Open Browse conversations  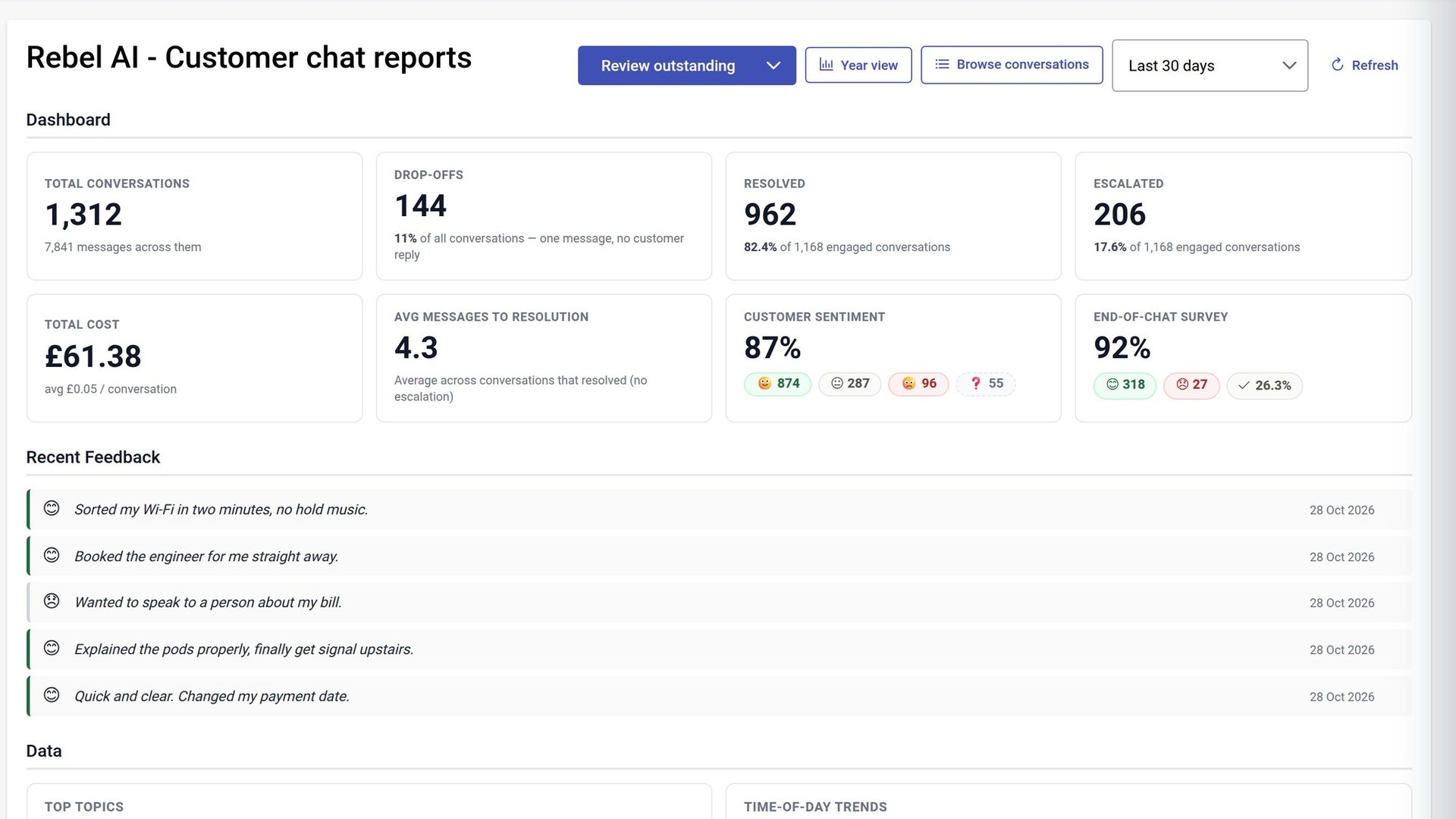[1012, 65]
